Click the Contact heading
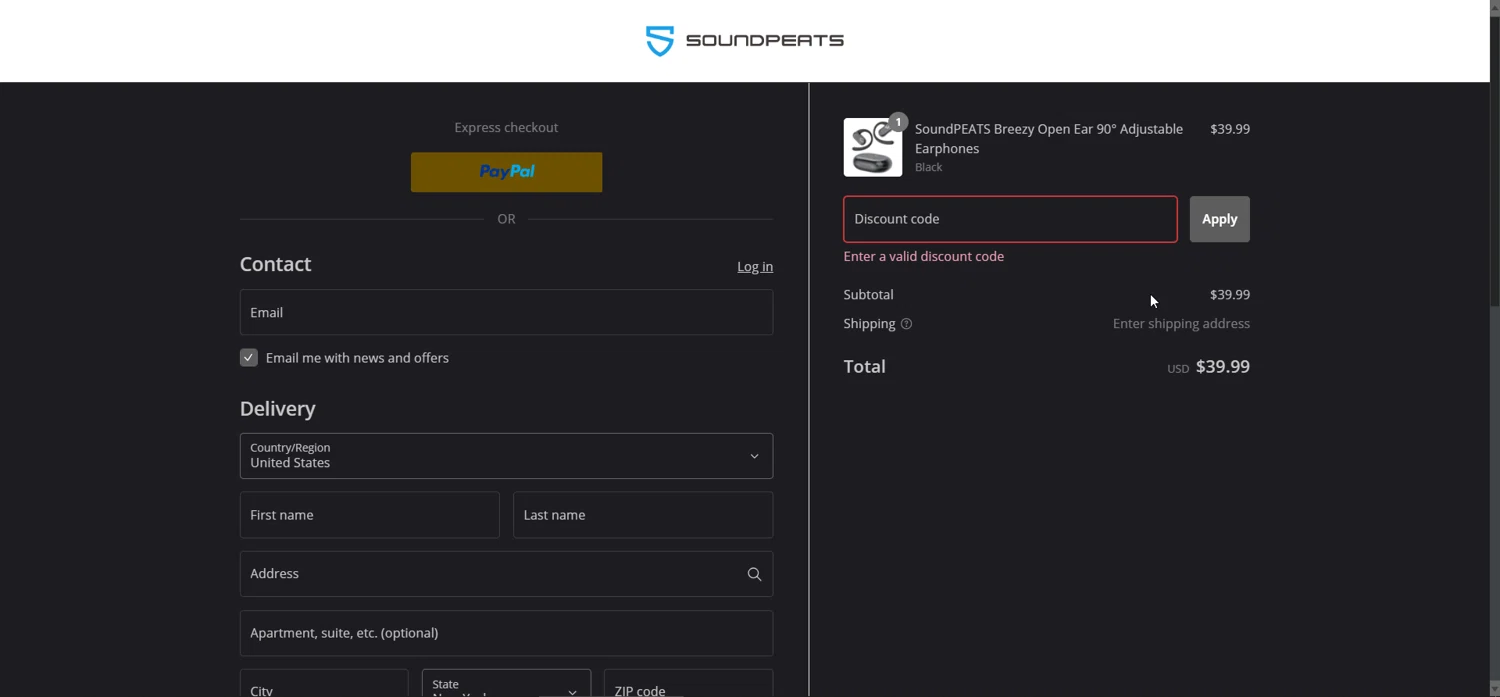1500x697 pixels. click(x=276, y=264)
